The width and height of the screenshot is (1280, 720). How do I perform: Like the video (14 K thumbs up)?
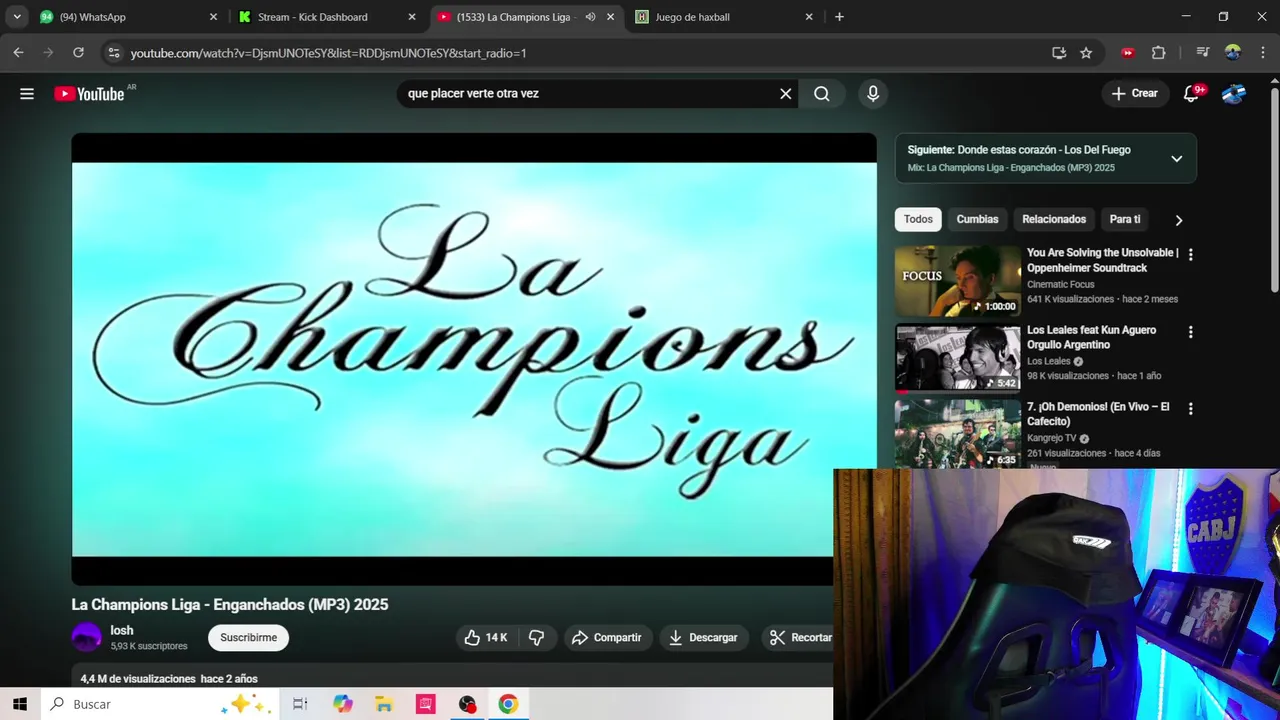[486, 638]
